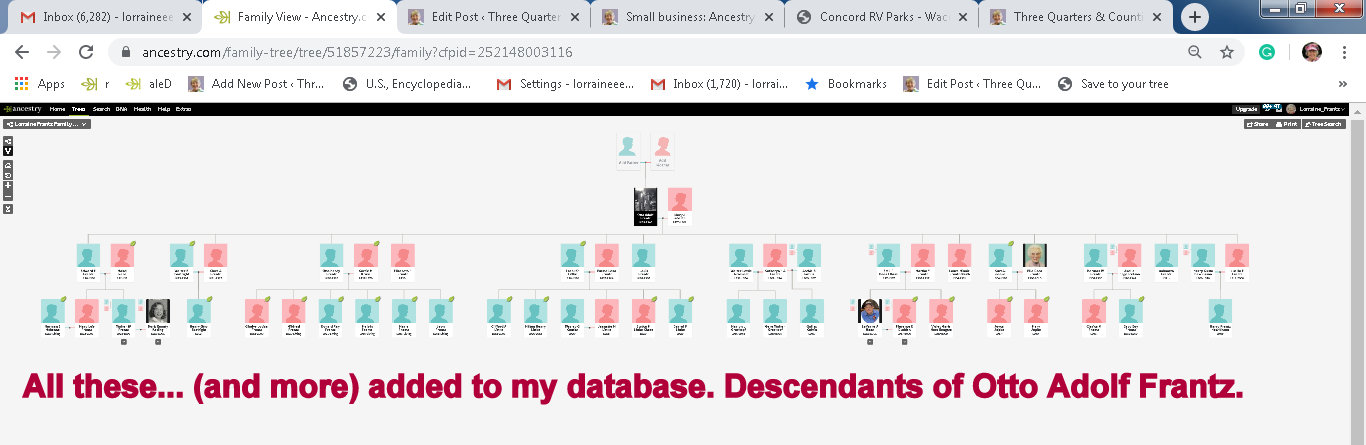Click the zoom in plus button
Screen dimensions: 1366x445
point(8,186)
